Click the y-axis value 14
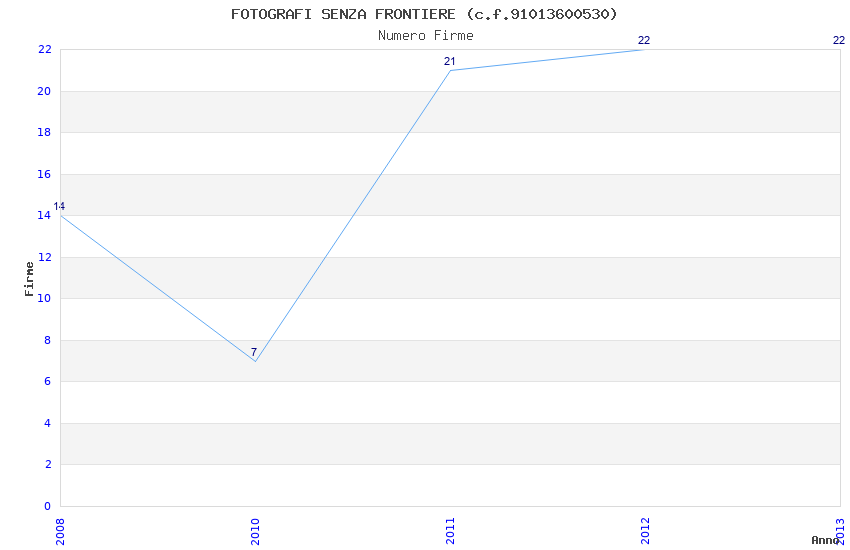Screen dimensions: 850x550 44,216
